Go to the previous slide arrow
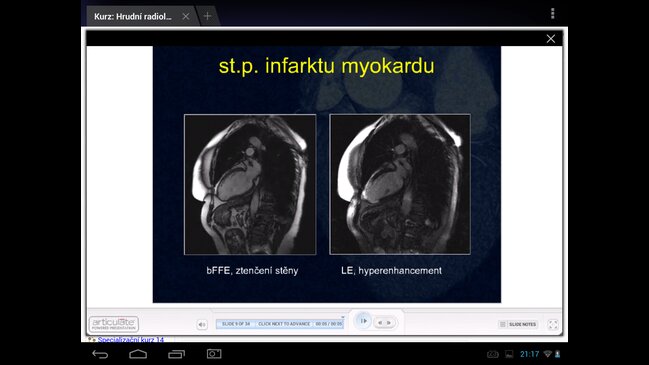Screen dimensions: 649x365 [x=380, y=322]
